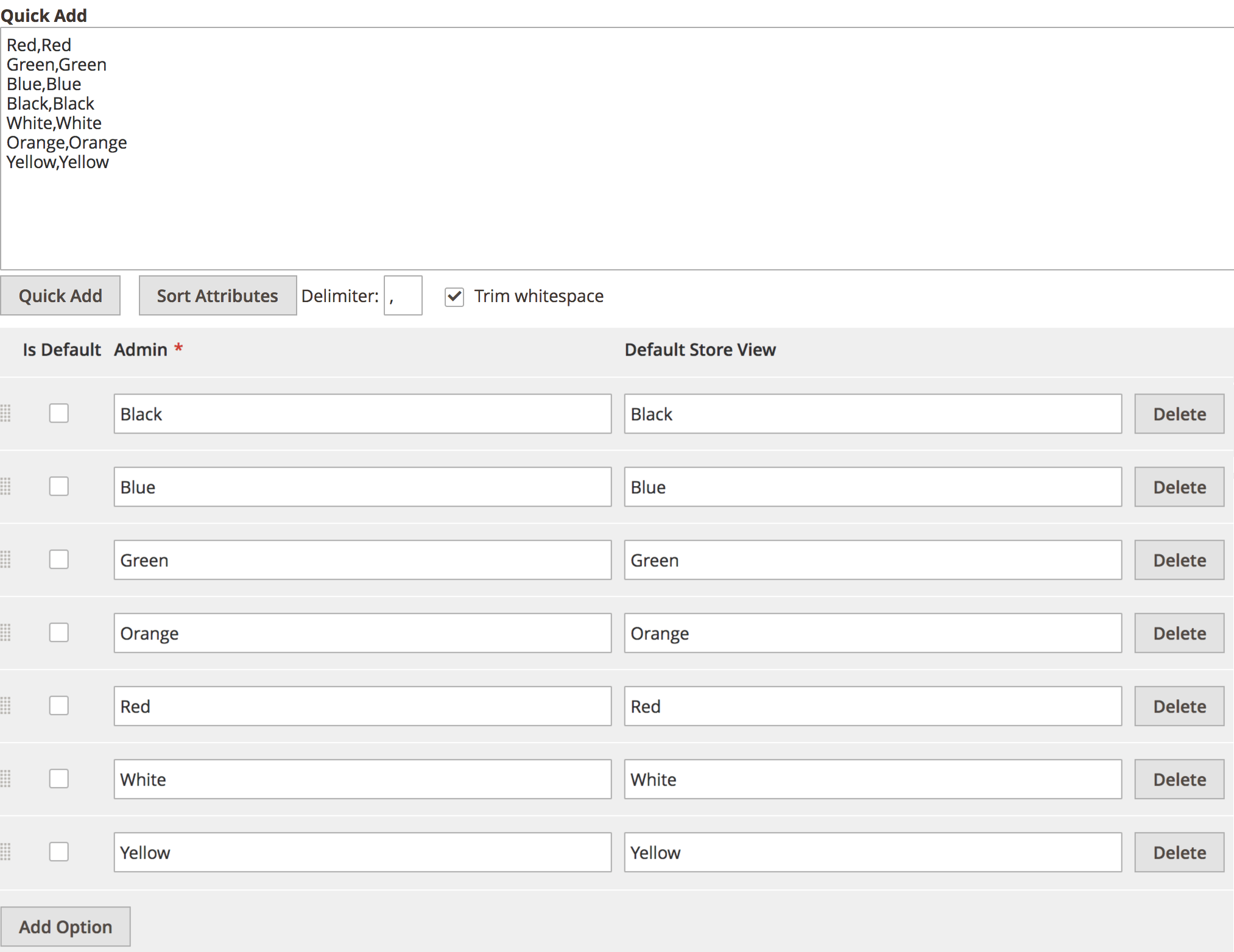Edit Admin field containing Orange
Image resolution: width=1234 pixels, height=952 pixels.
tap(362, 633)
